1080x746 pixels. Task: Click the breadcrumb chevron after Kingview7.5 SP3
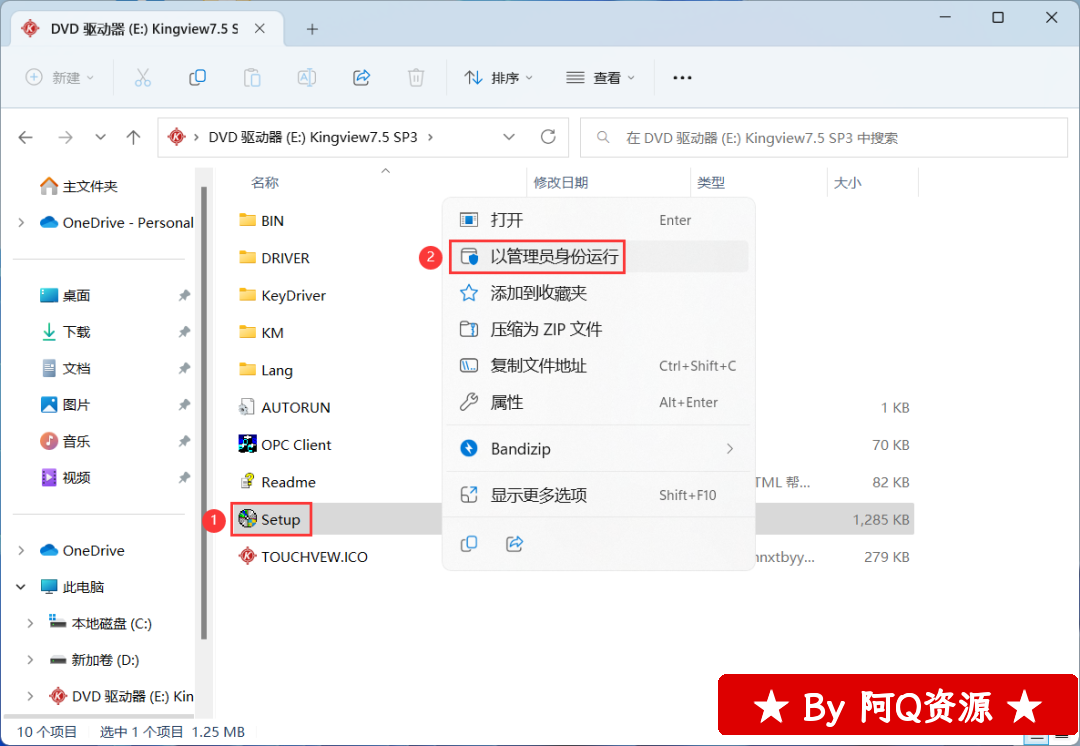(430, 137)
